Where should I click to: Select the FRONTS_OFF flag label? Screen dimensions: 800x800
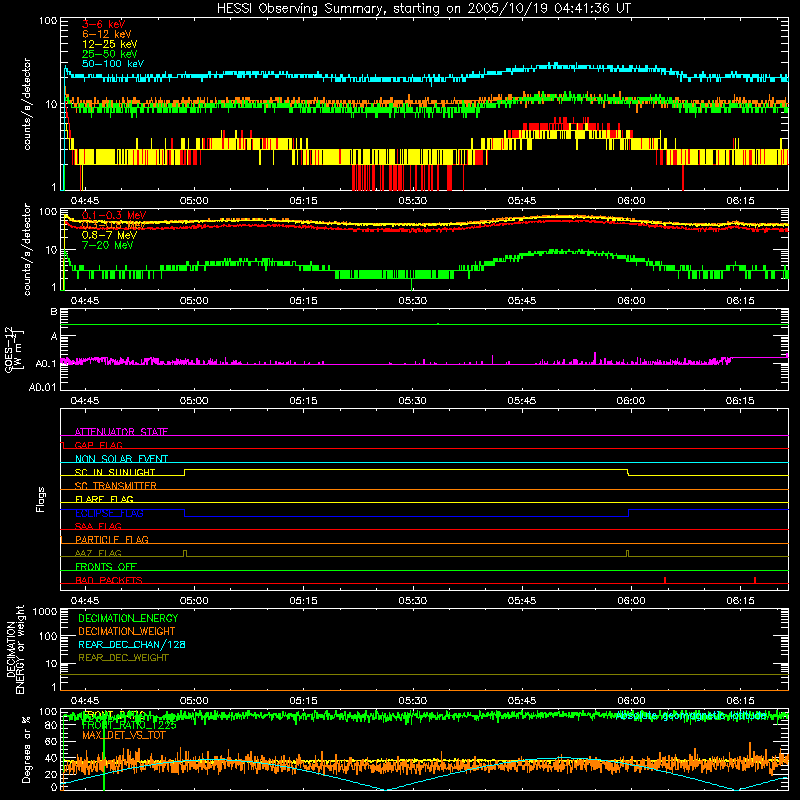[x=106, y=566]
